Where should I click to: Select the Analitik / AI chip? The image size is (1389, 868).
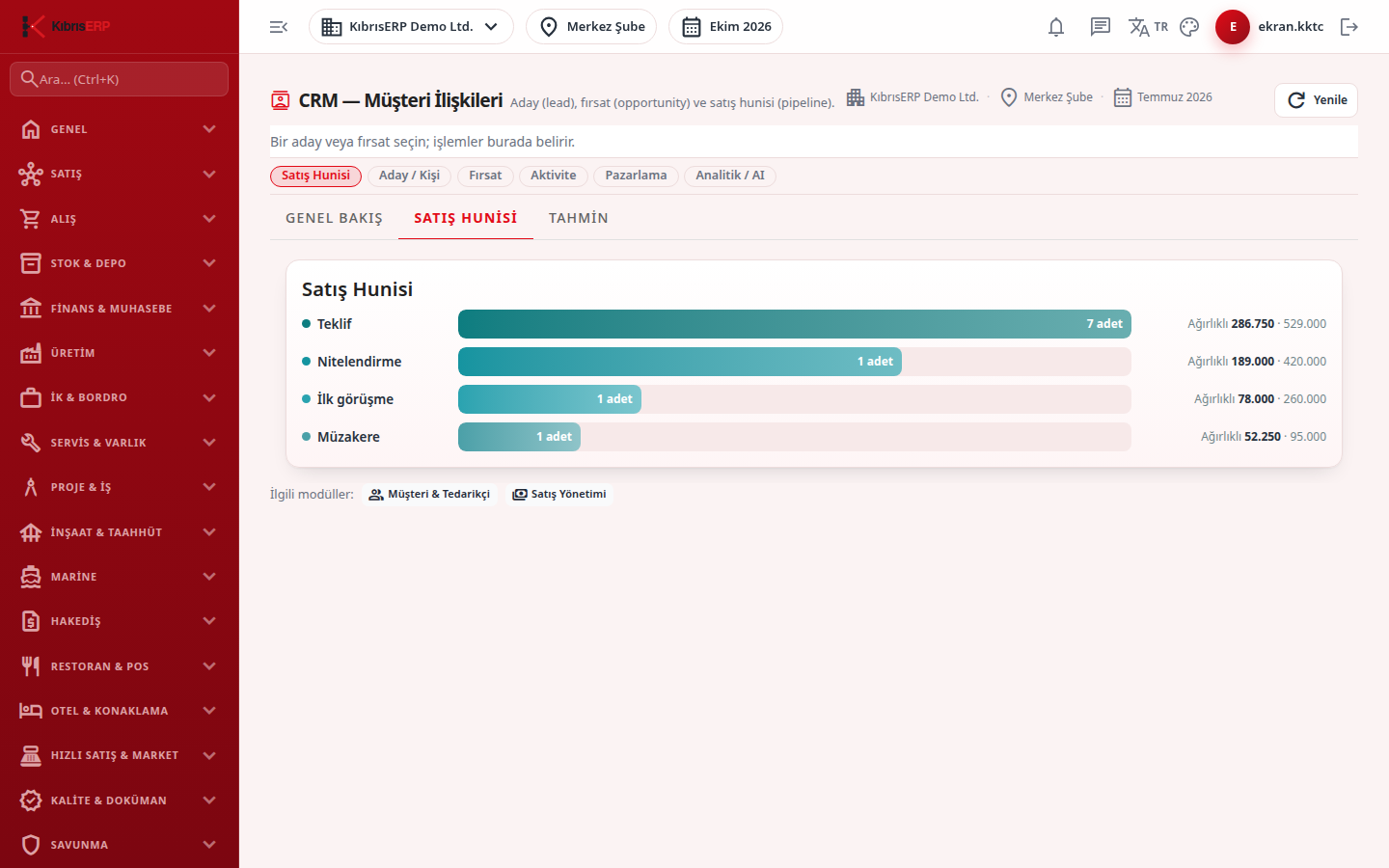click(730, 176)
